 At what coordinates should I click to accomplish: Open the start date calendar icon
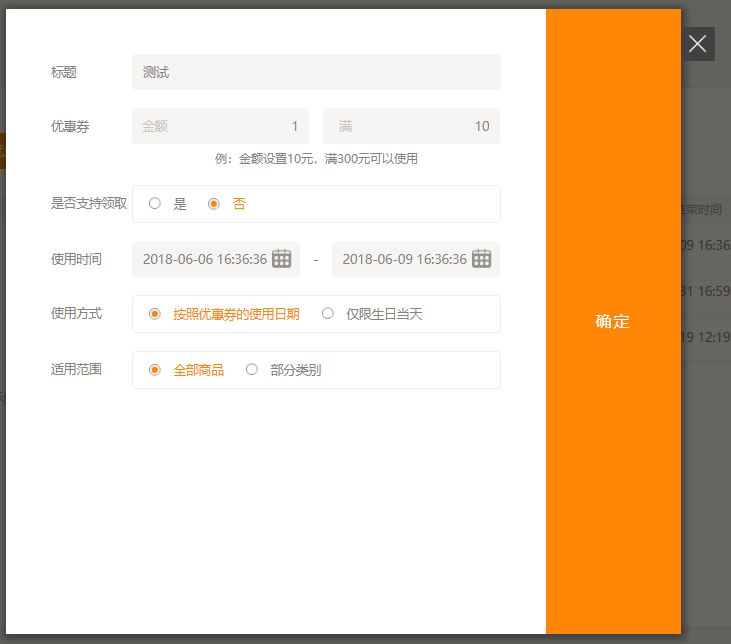point(282,259)
